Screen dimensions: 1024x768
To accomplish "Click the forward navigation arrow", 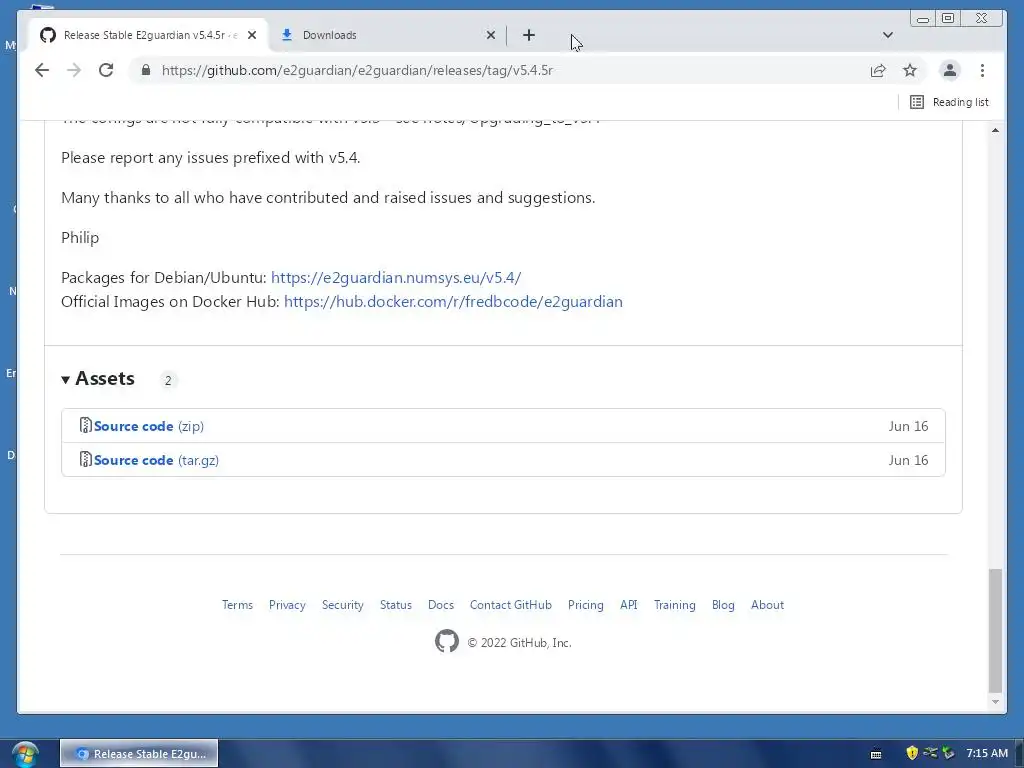I will (74, 71).
